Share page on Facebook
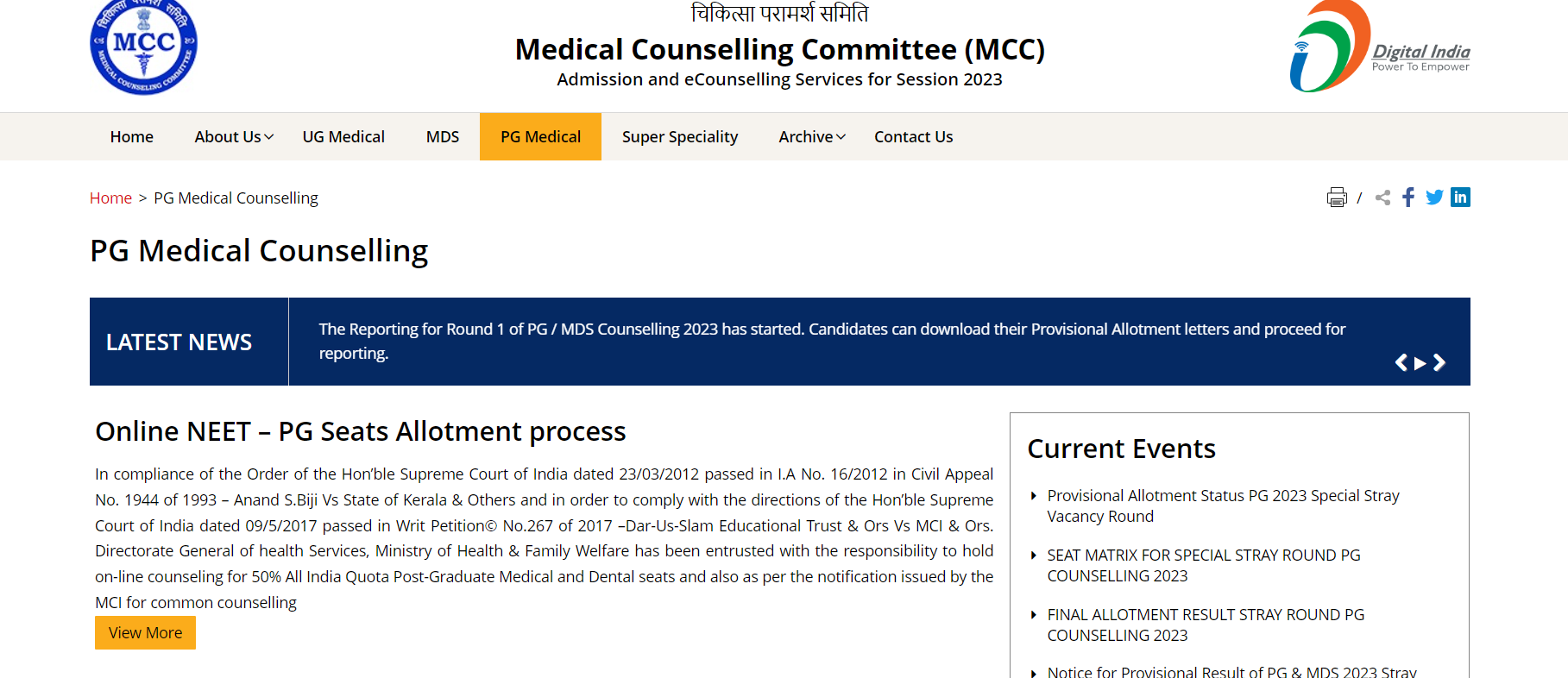This screenshot has width=1568, height=678. pyautogui.click(x=1408, y=198)
